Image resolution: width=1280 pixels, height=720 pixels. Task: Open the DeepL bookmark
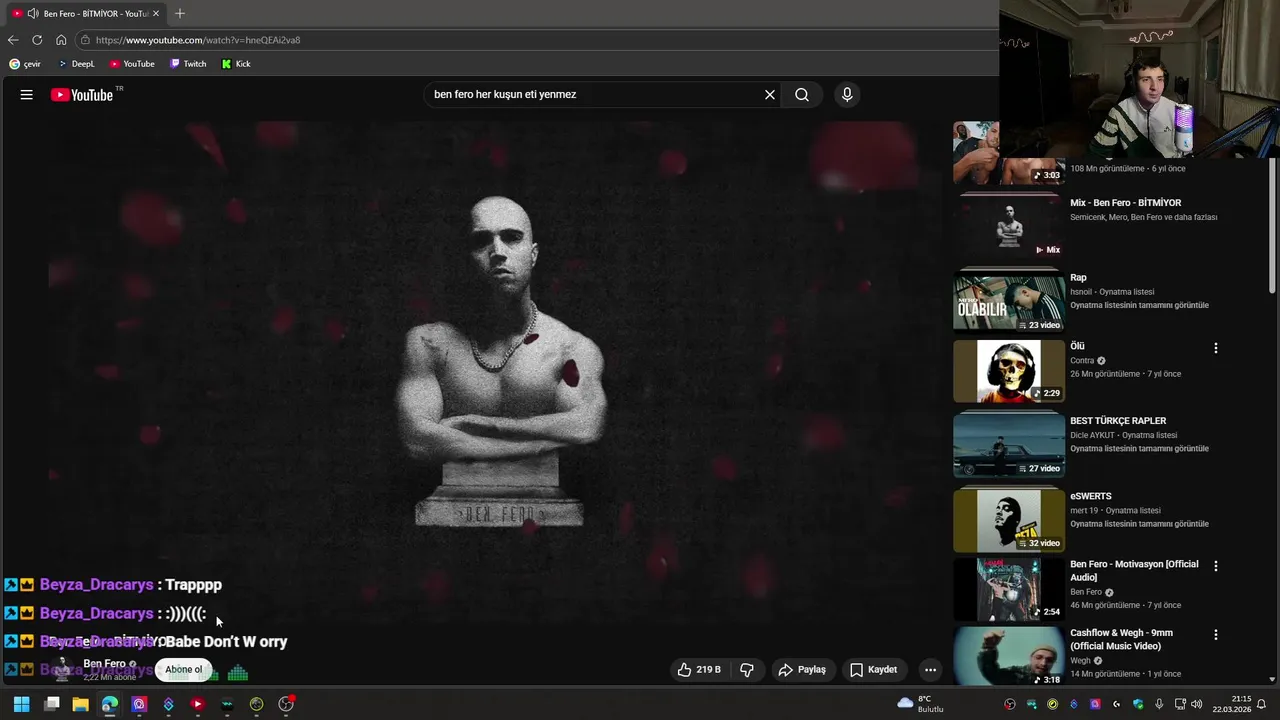pyautogui.click(x=76, y=64)
